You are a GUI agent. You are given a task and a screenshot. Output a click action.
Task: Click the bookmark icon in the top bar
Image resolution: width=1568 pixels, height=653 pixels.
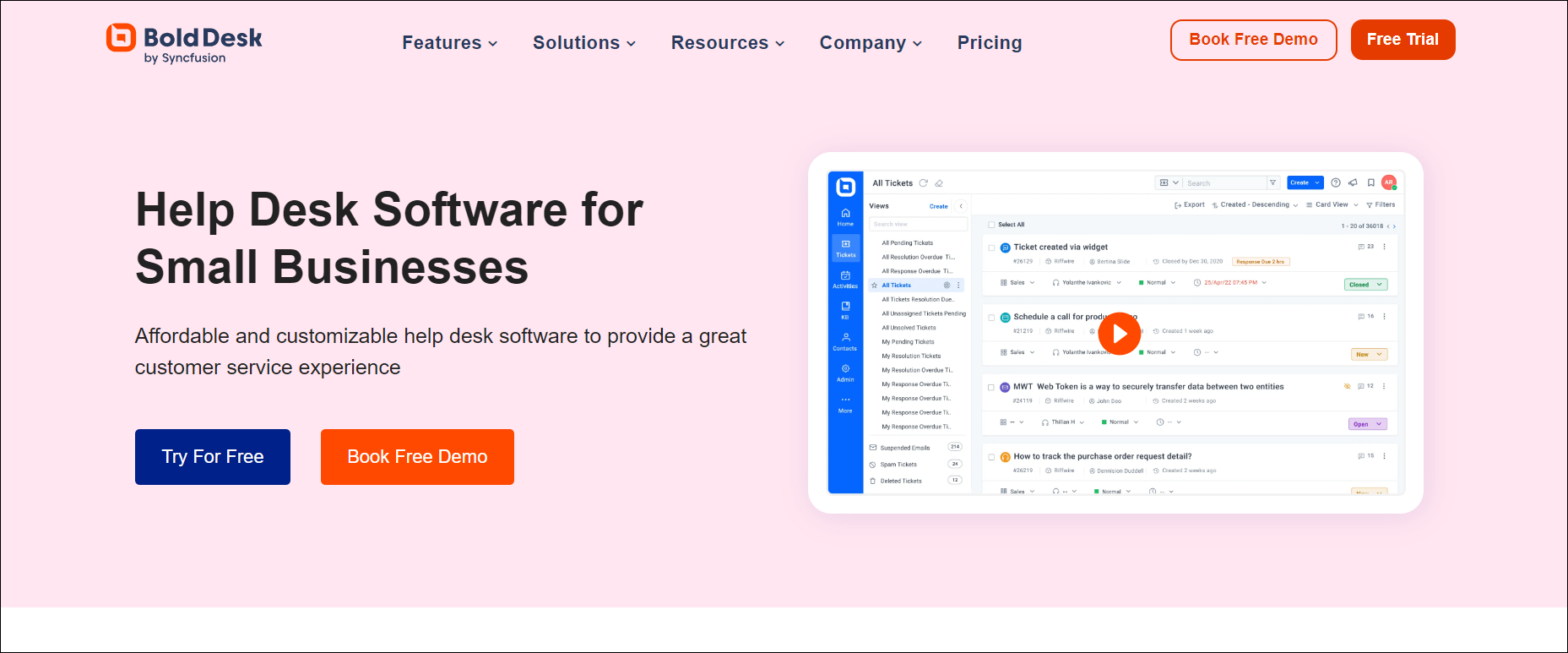click(x=1371, y=182)
